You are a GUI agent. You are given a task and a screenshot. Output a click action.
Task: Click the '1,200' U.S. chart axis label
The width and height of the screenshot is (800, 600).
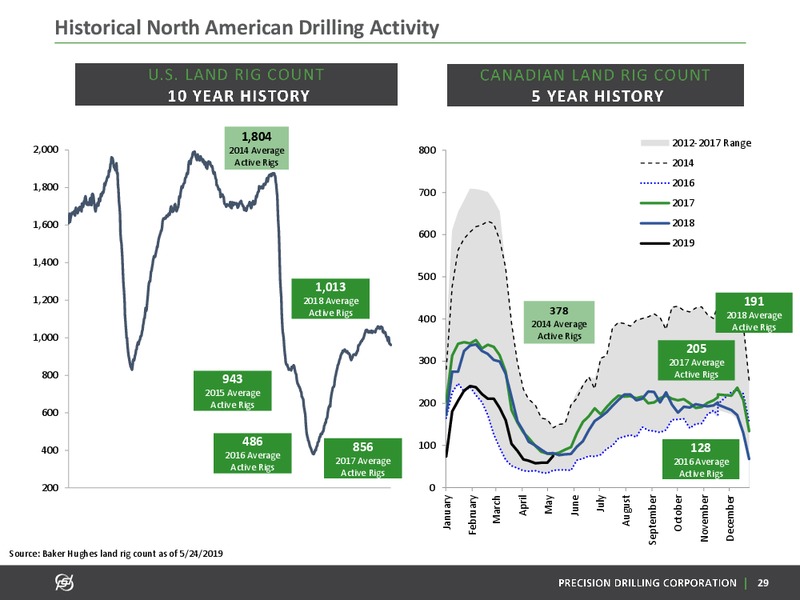tap(46, 299)
